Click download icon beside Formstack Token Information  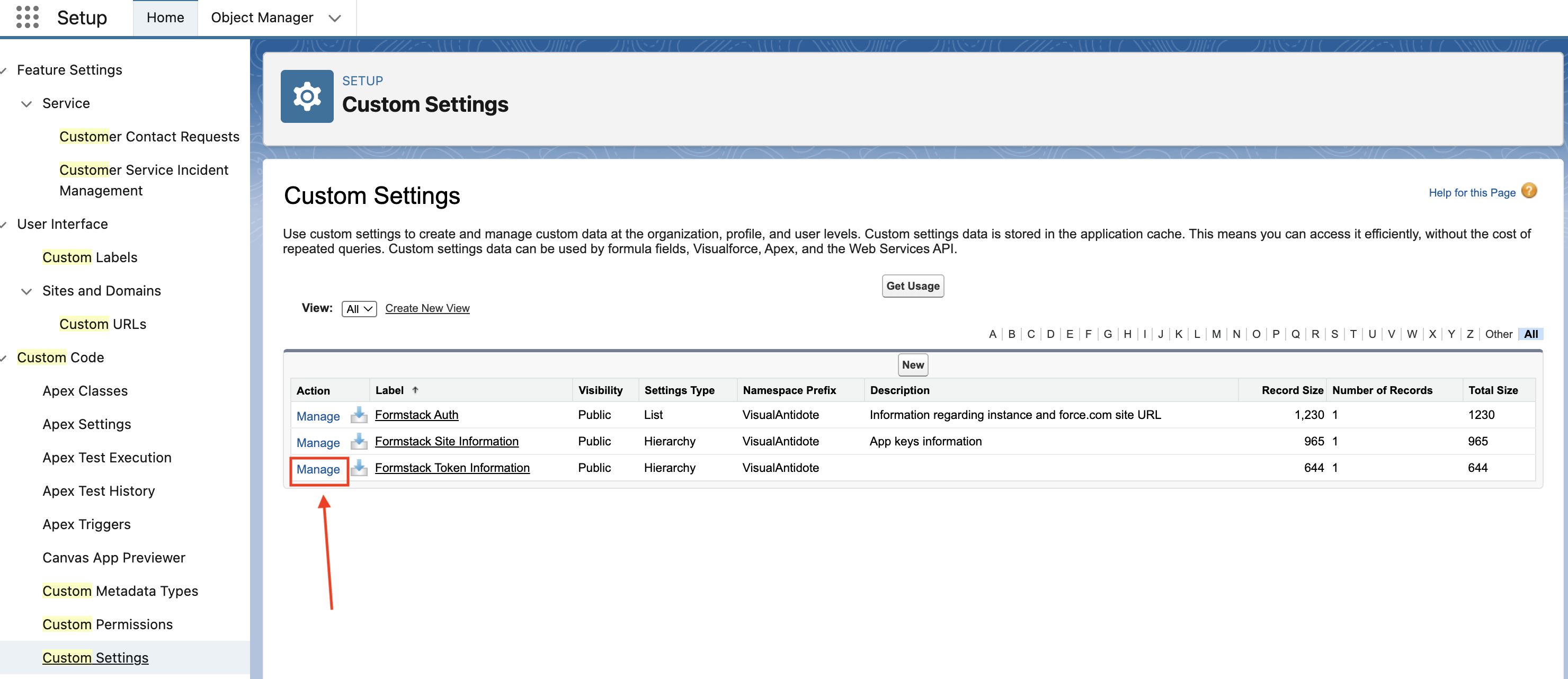pyautogui.click(x=359, y=468)
